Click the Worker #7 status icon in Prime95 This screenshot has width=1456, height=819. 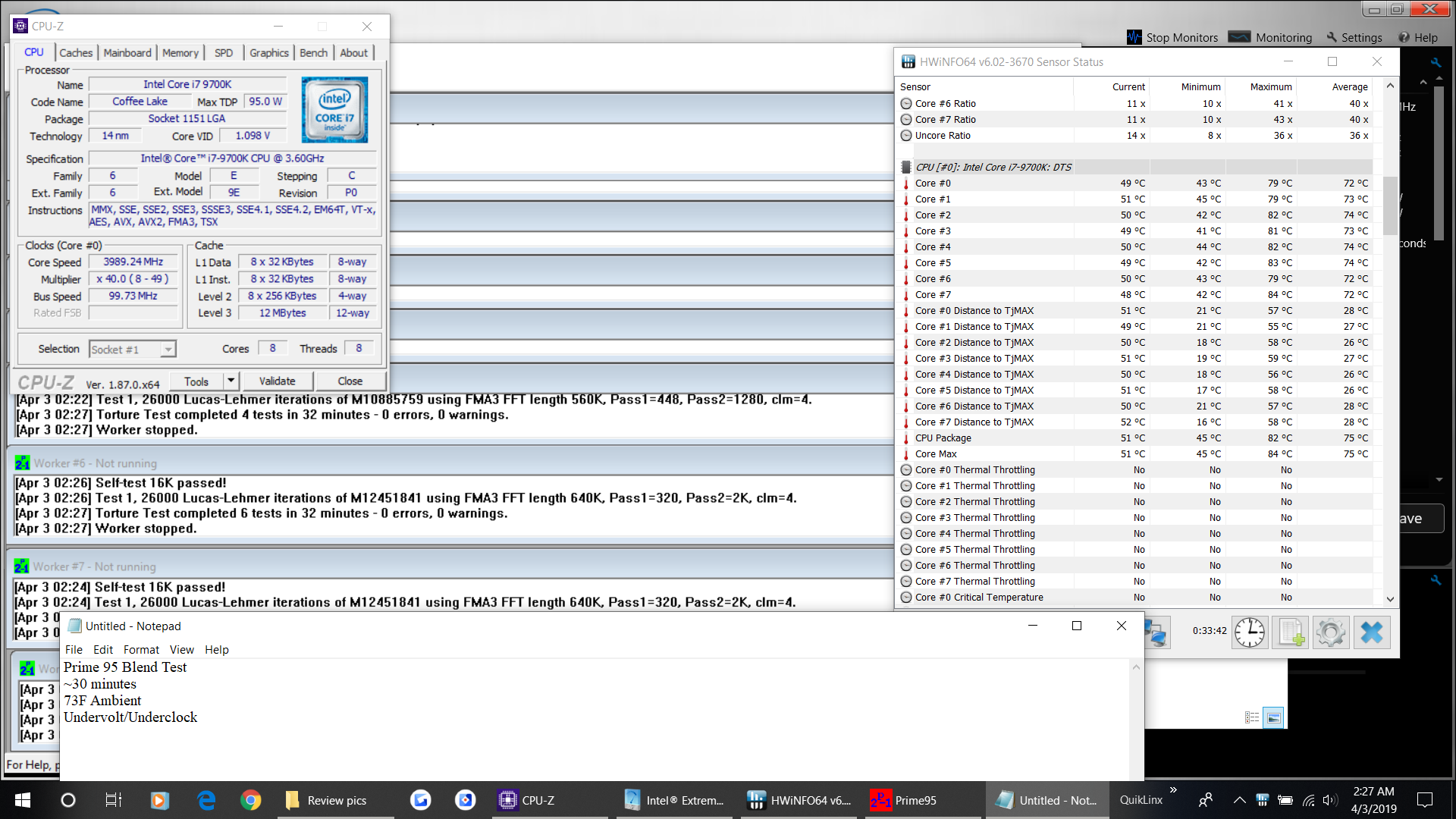coord(21,566)
